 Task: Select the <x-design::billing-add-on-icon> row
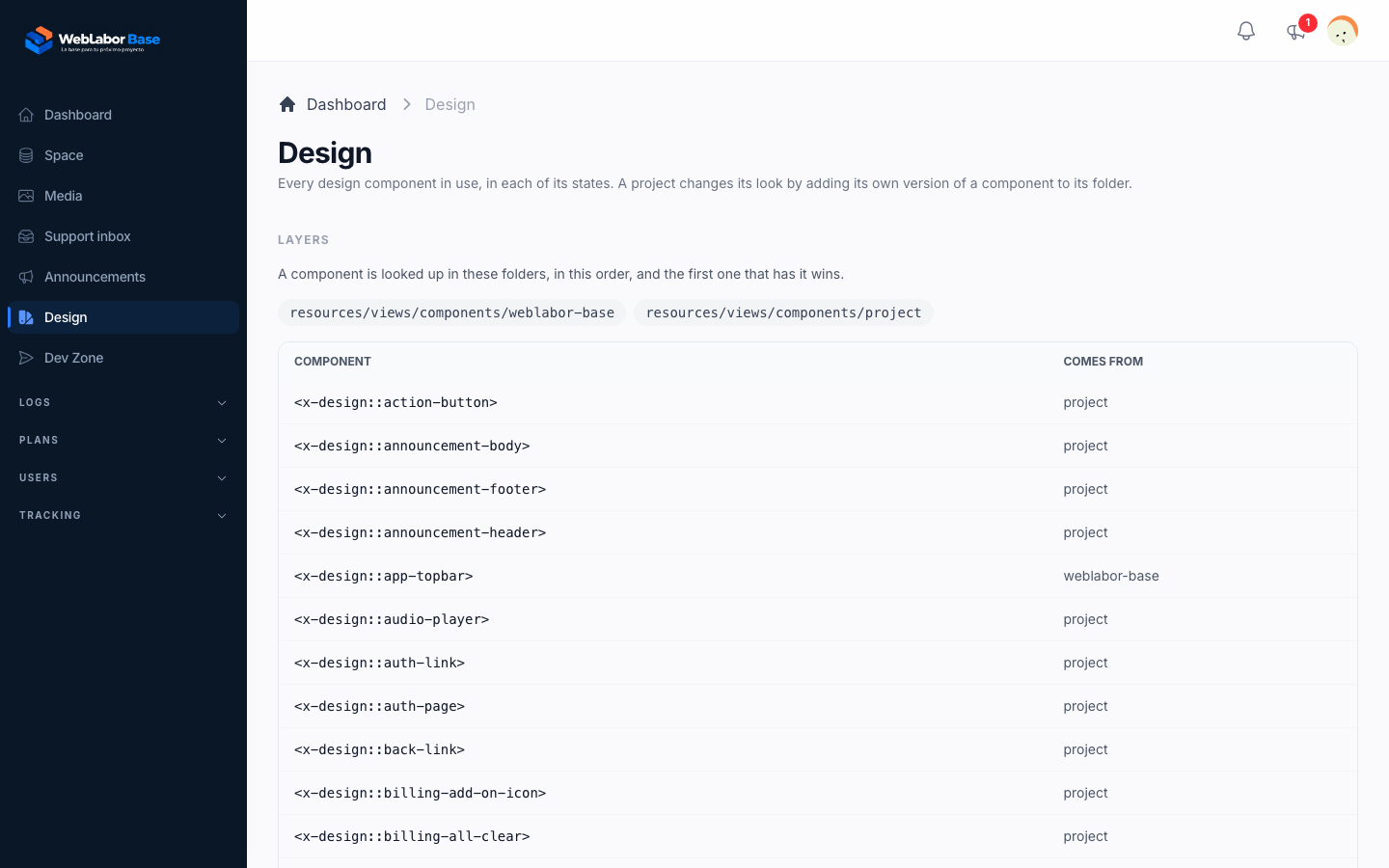(x=818, y=793)
